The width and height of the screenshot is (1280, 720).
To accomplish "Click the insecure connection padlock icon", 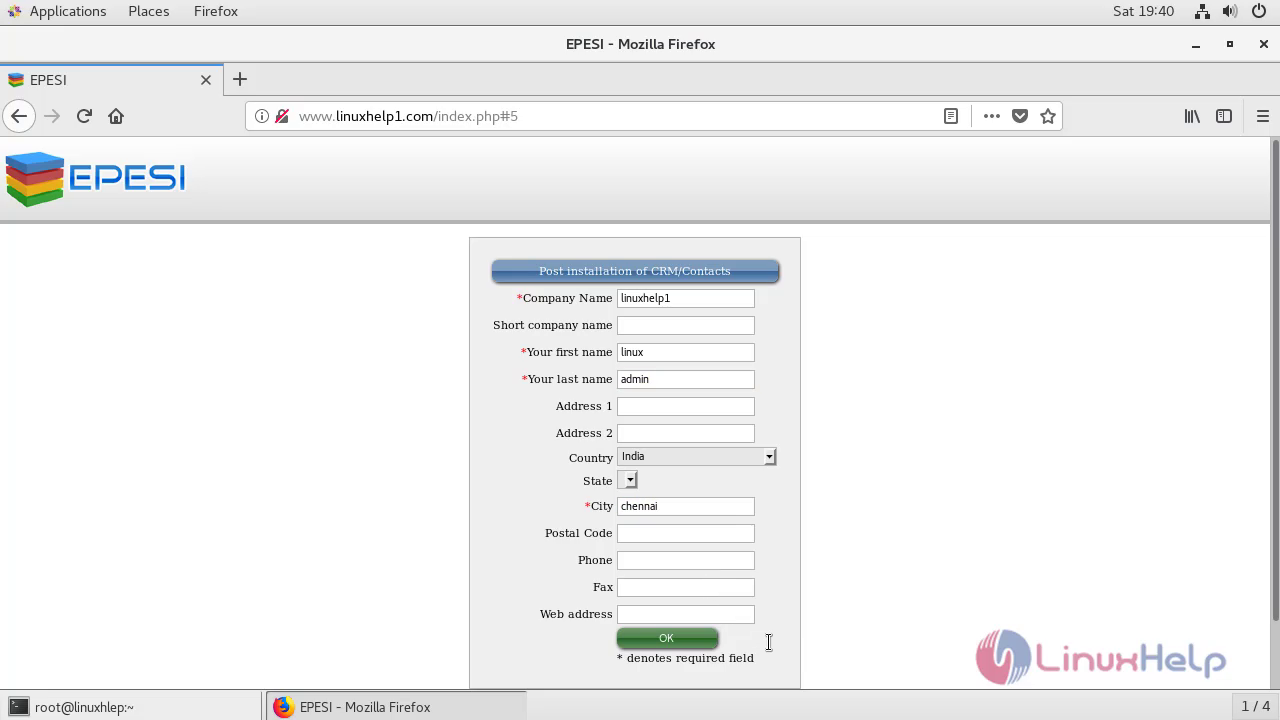I will click(281, 116).
